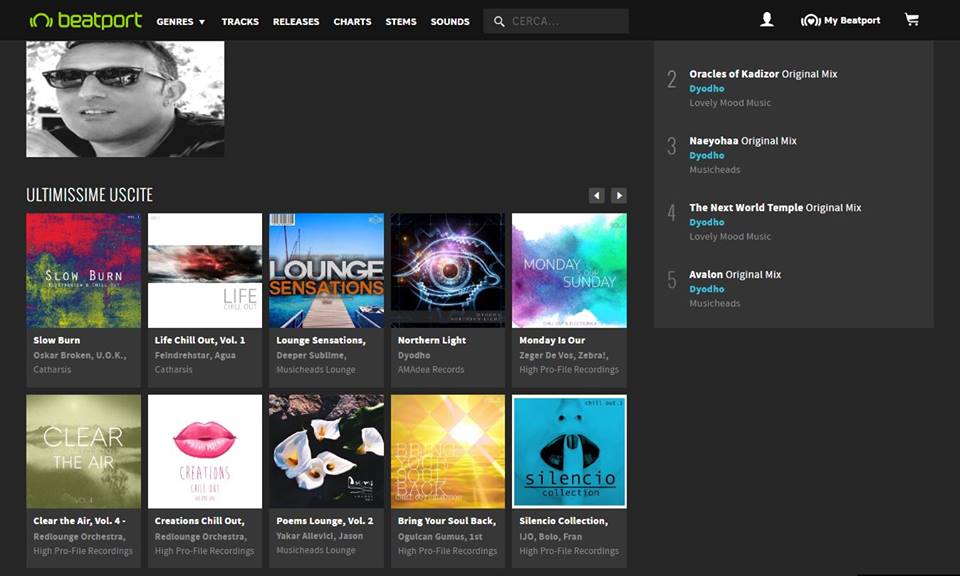
Task: Open the Sounds section
Action: coord(450,21)
